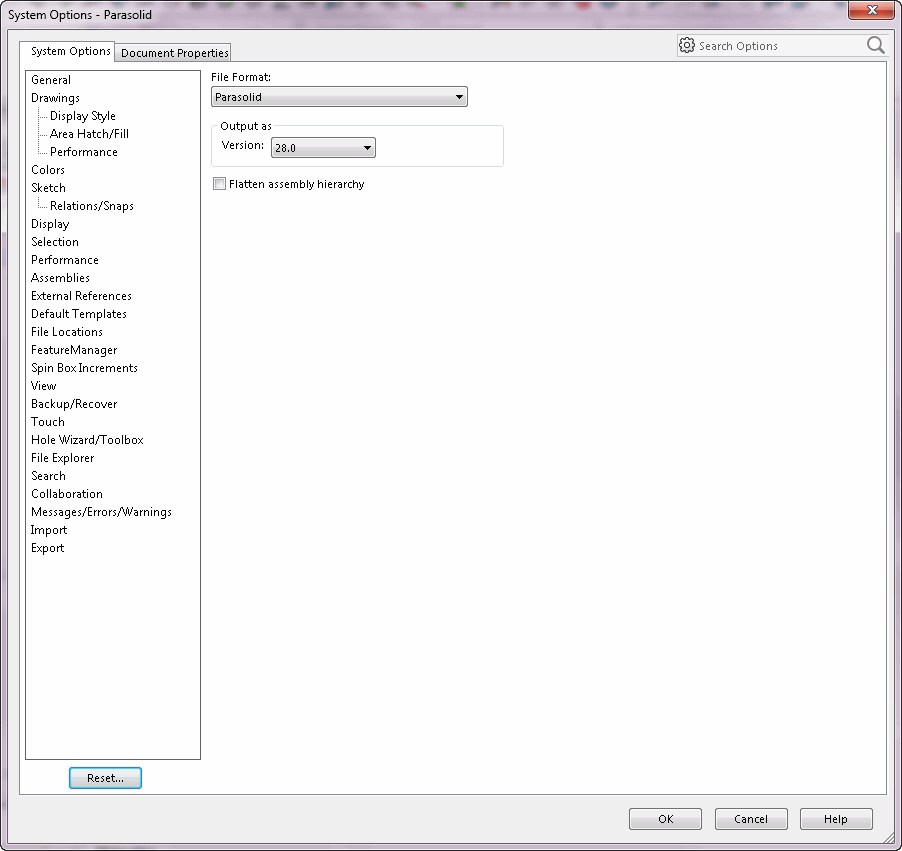The image size is (902, 851).
Task: Open the View options page
Action: [44, 386]
